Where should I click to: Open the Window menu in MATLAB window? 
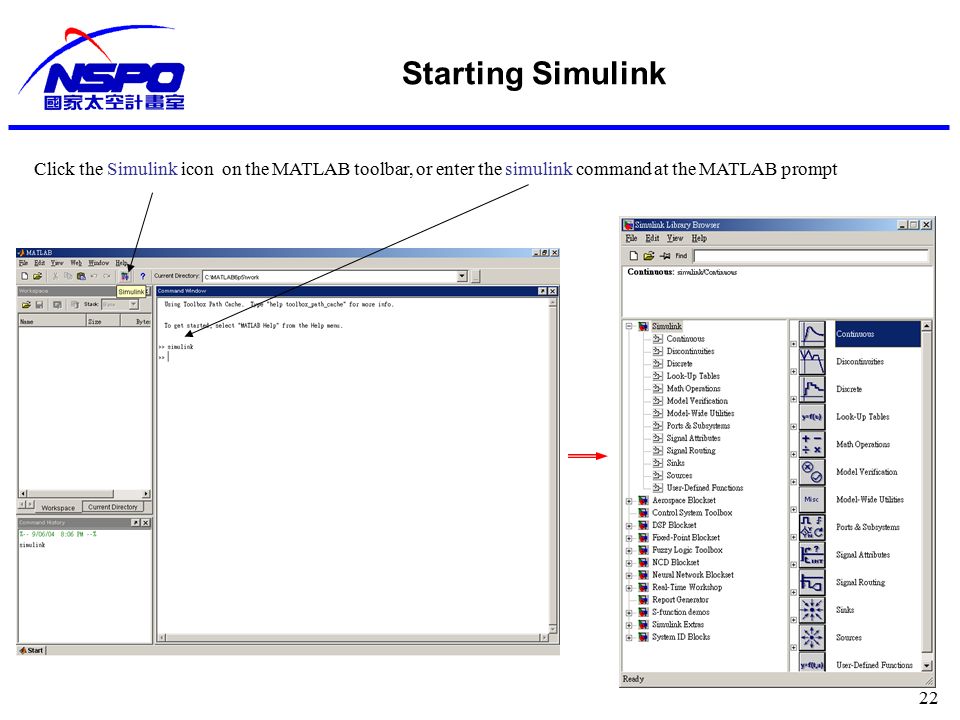click(99, 263)
